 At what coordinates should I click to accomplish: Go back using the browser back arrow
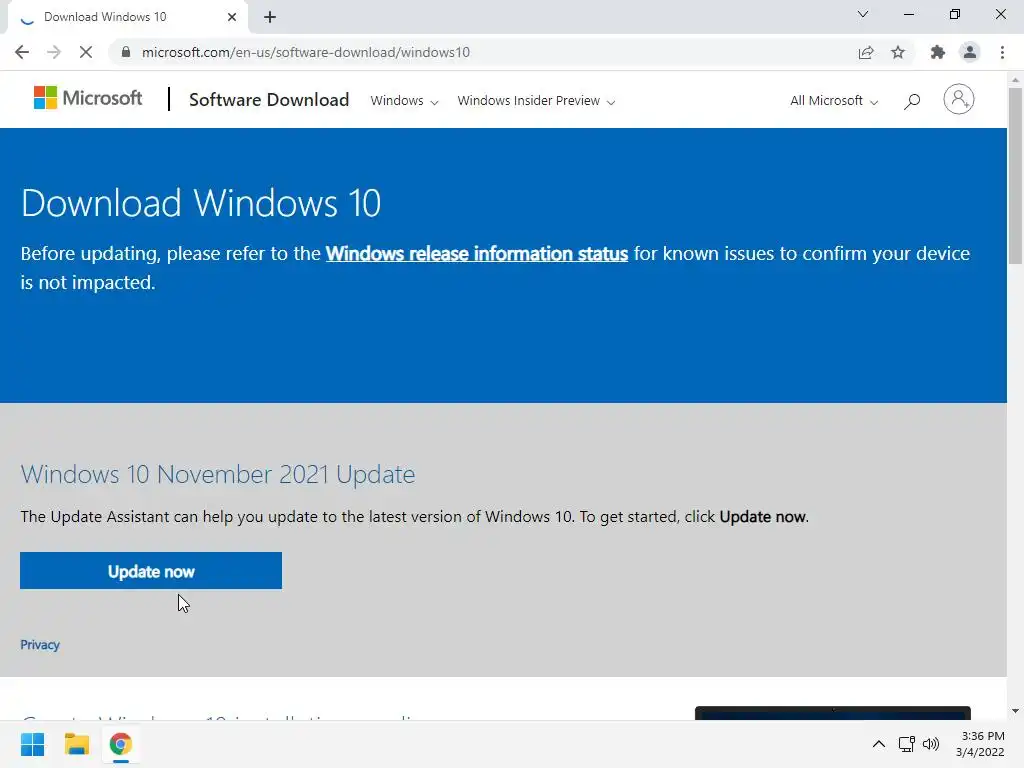point(22,52)
